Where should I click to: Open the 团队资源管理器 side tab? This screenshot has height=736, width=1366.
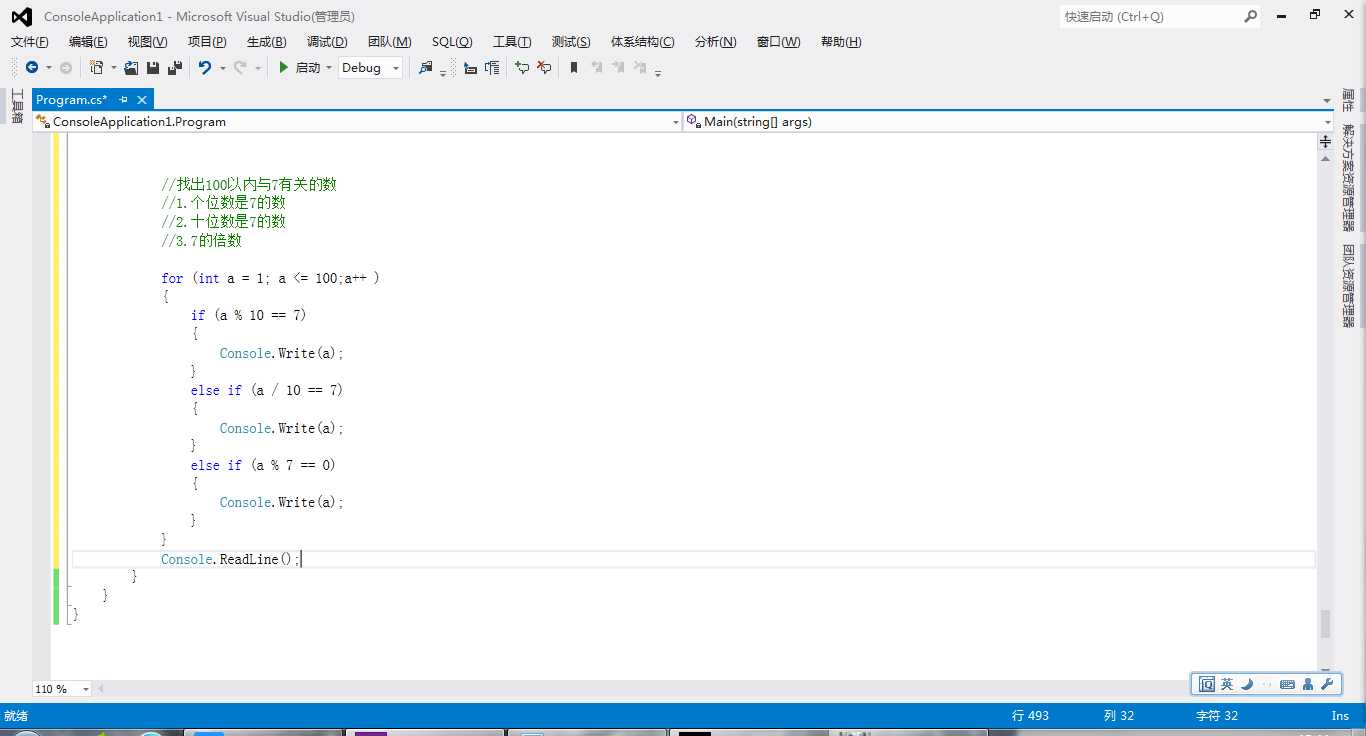(1348, 285)
